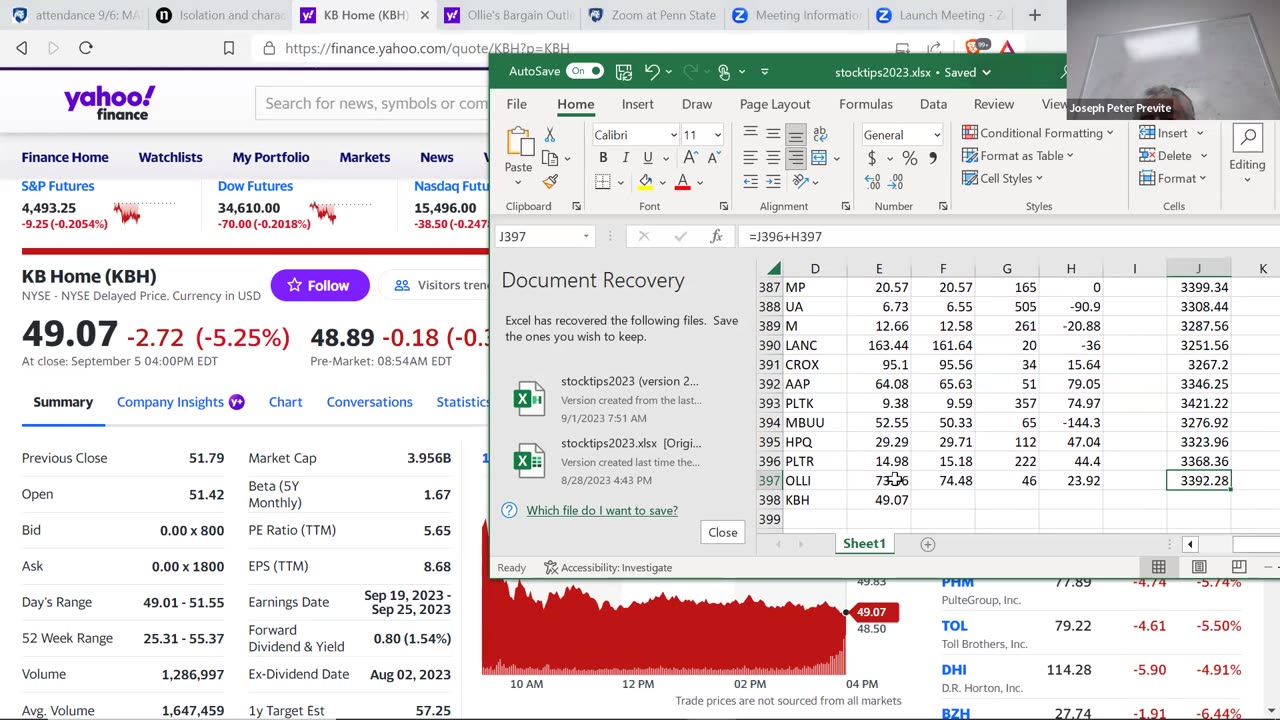Close the Document Recovery pane
Image resolution: width=1280 pixels, height=720 pixels.
click(723, 532)
